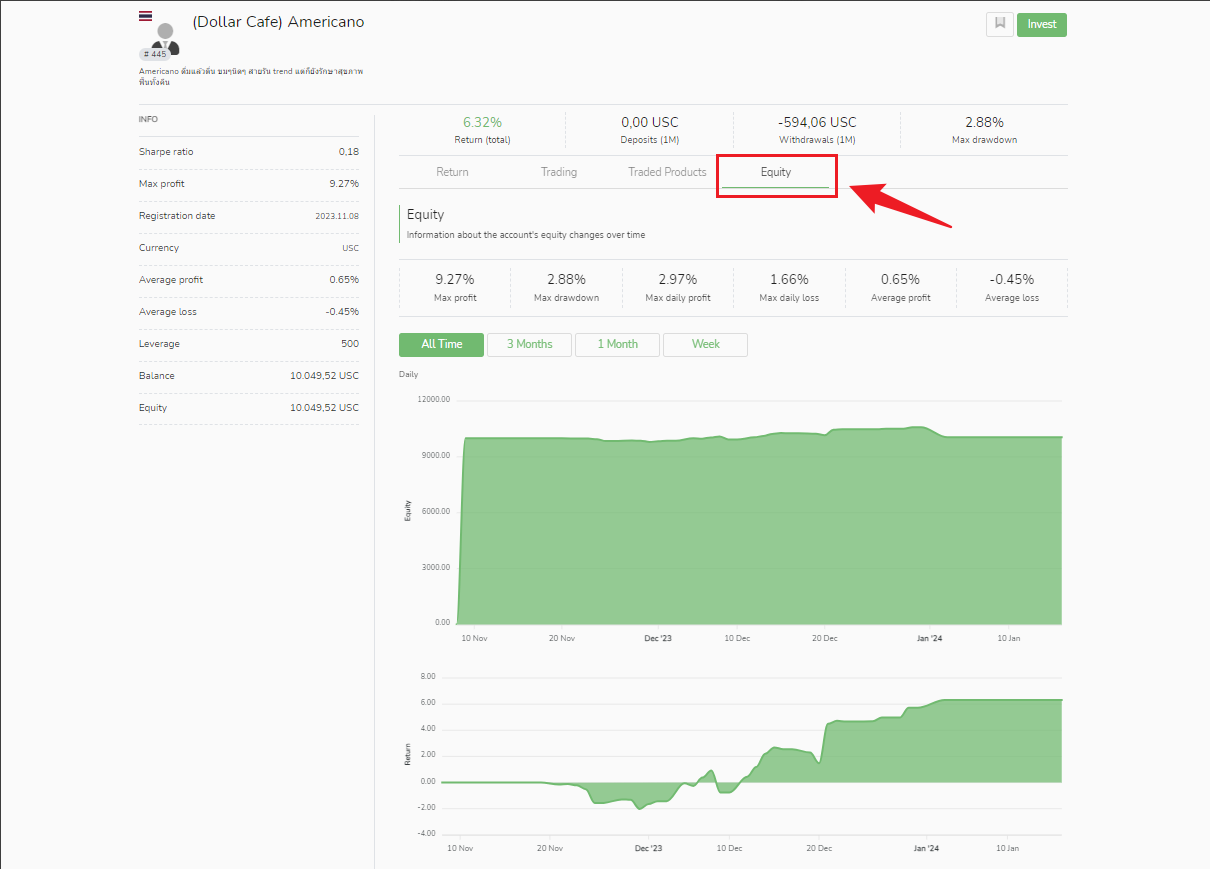The image size is (1210, 869).
Task: Select the Week range button
Action: 705,344
